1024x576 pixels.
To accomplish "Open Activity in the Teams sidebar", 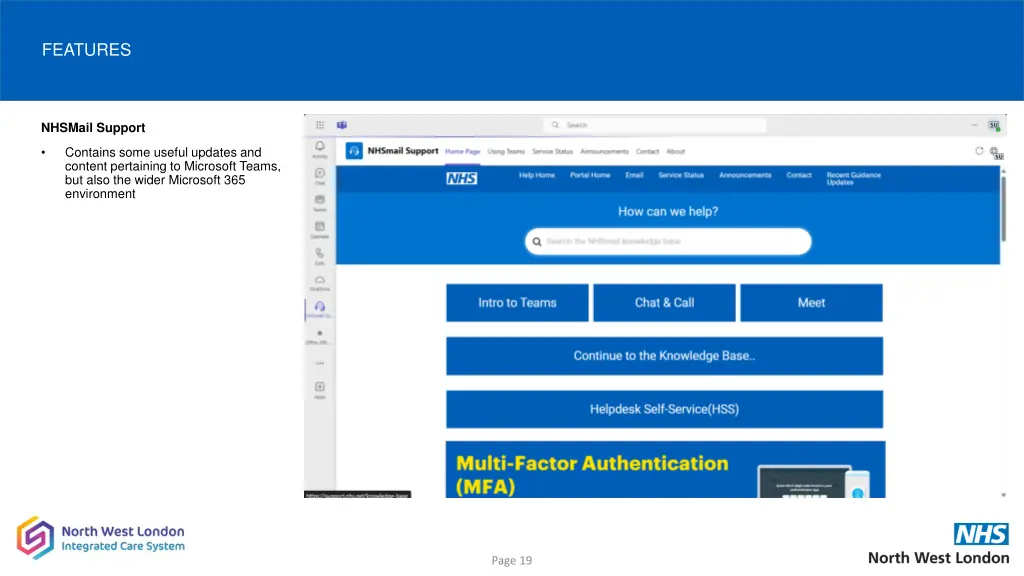I will 320,150.
